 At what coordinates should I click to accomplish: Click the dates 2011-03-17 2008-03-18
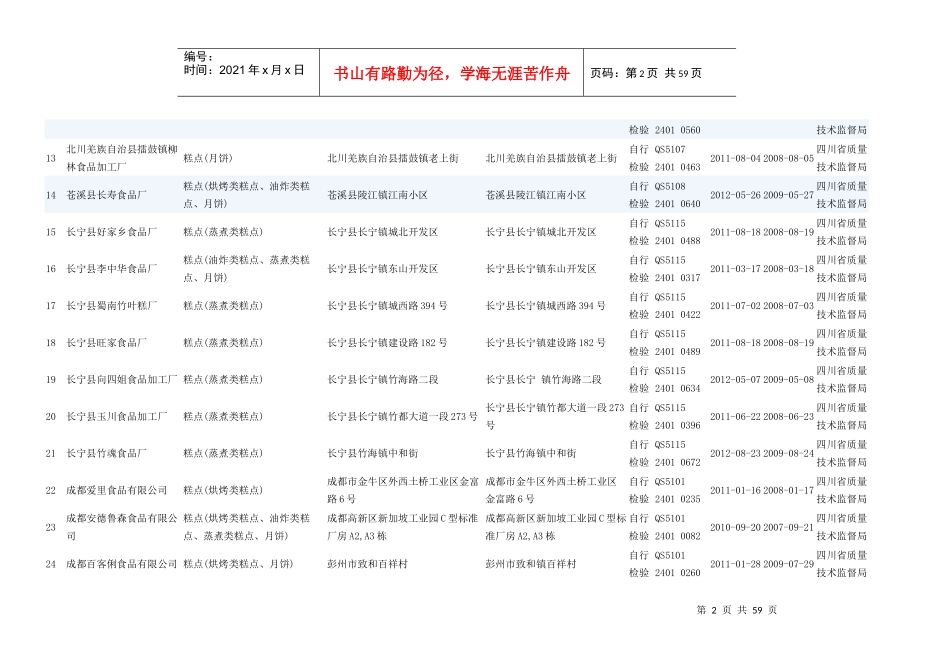[762, 269]
